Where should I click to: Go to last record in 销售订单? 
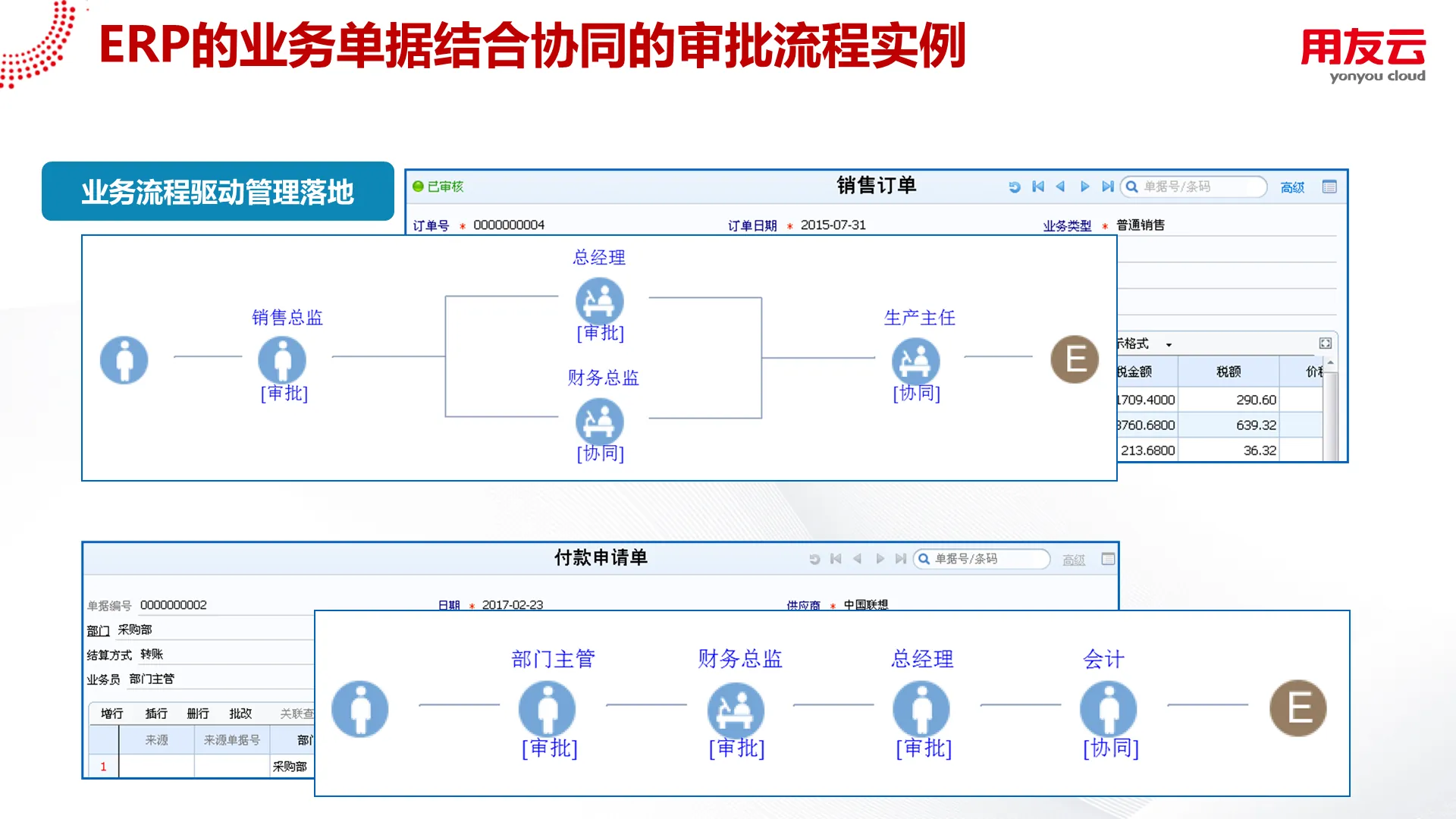(x=1108, y=187)
